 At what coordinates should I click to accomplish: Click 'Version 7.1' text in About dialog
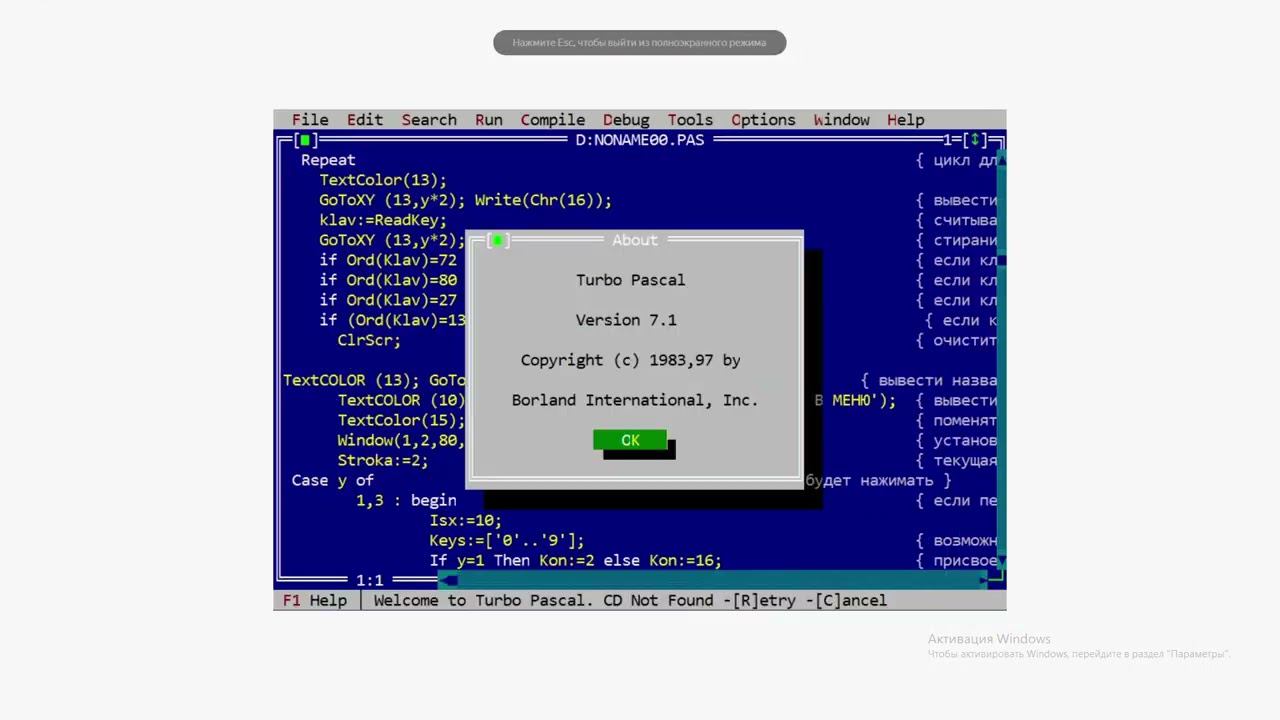(x=626, y=320)
